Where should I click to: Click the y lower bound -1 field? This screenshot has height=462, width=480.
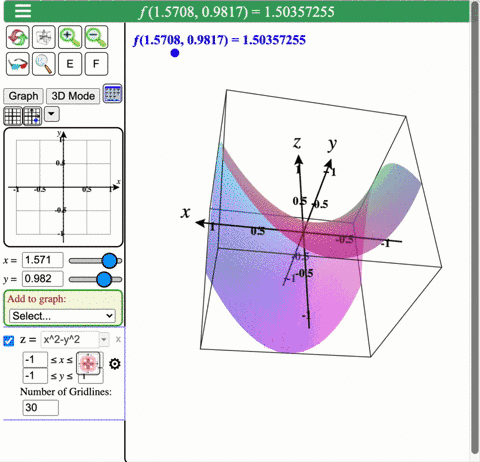pyautogui.click(x=35, y=376)
